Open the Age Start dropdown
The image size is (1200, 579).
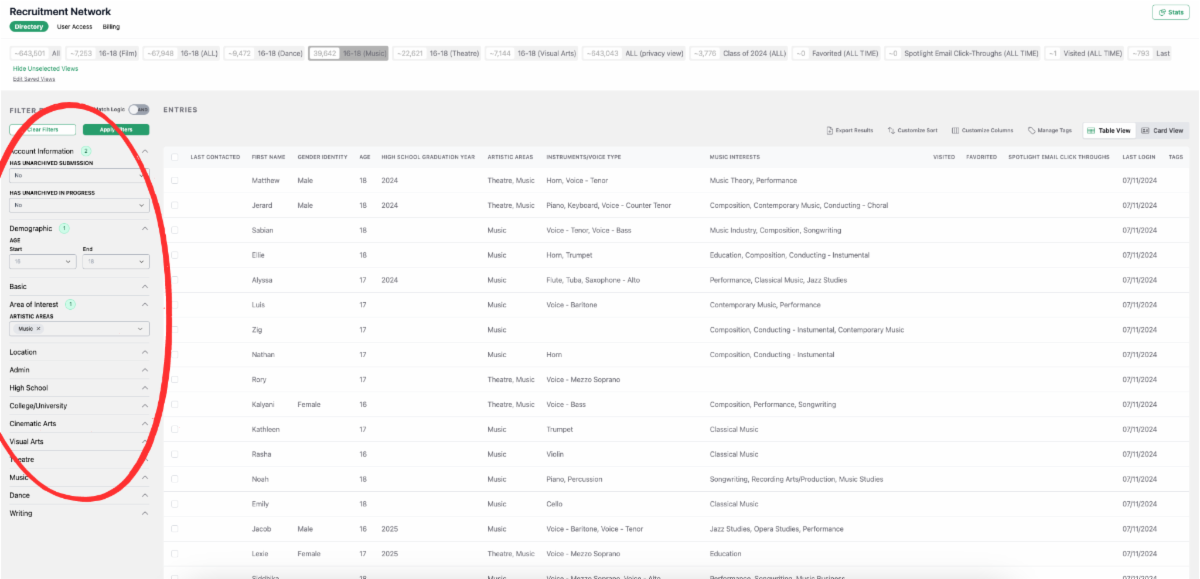pyautogui.click(x=42, y=262)
